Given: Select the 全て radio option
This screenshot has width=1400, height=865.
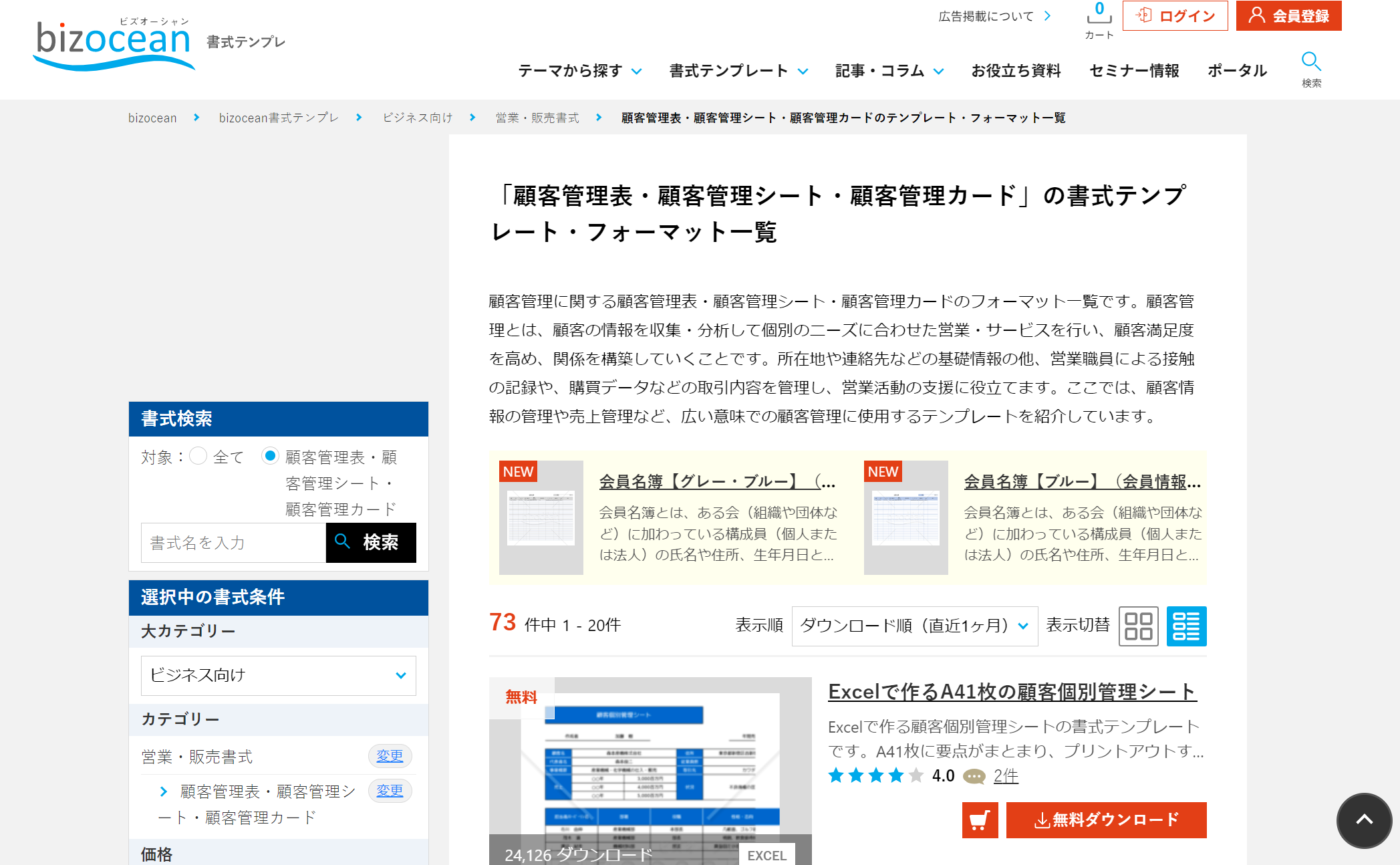Looking at the screenshot, I should pos(198,456).
